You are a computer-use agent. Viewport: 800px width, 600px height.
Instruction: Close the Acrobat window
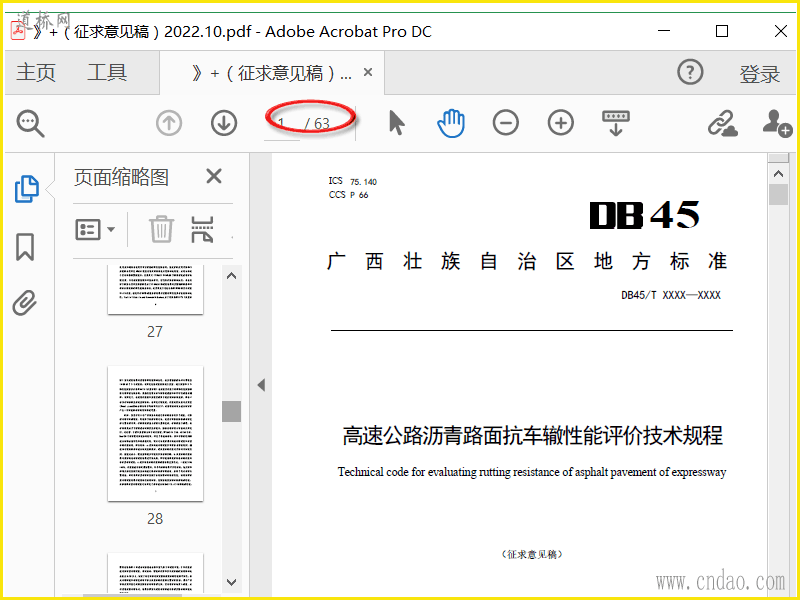point(781,31)
